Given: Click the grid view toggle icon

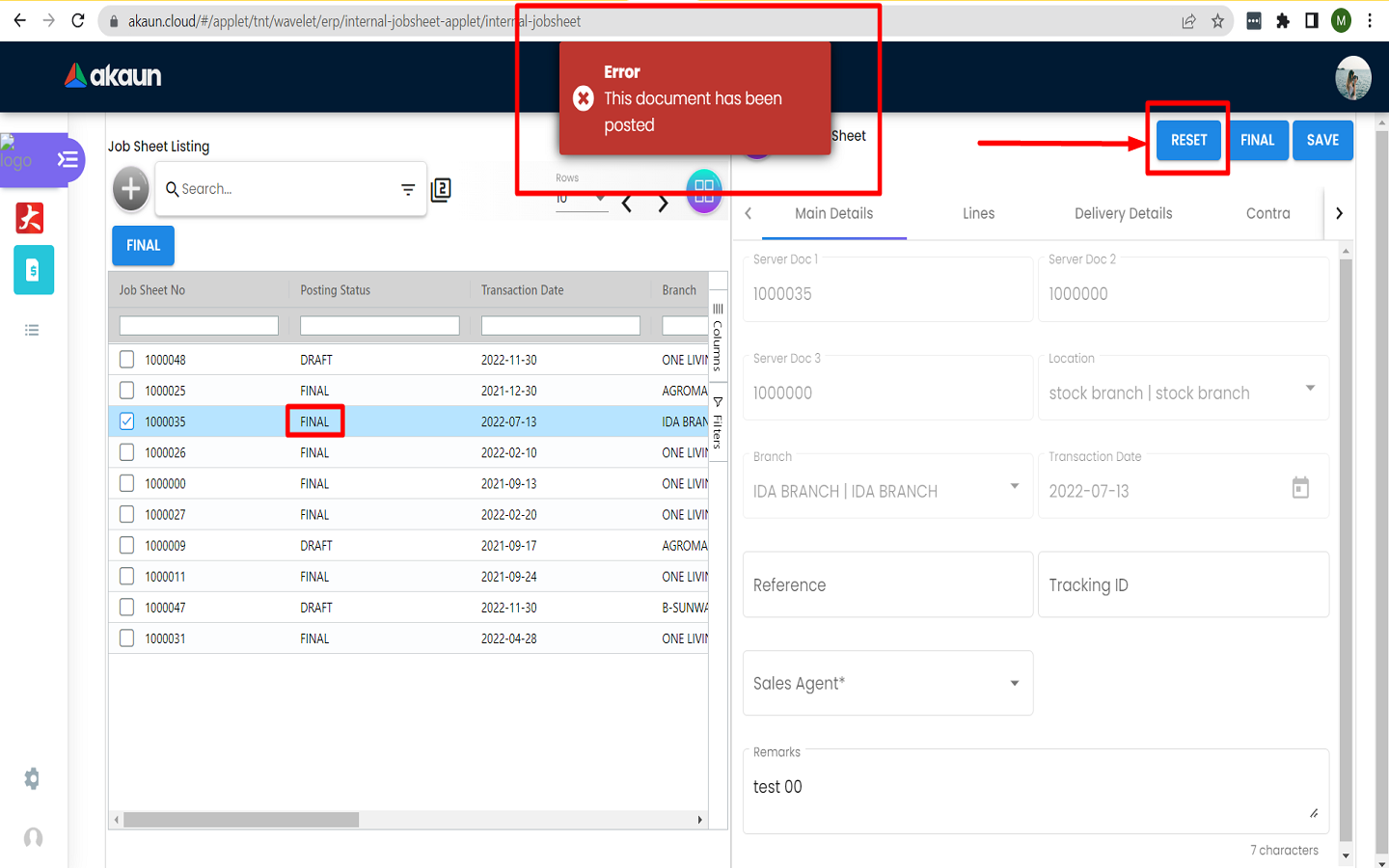Looking at the screenshot, I should (704, 190).
